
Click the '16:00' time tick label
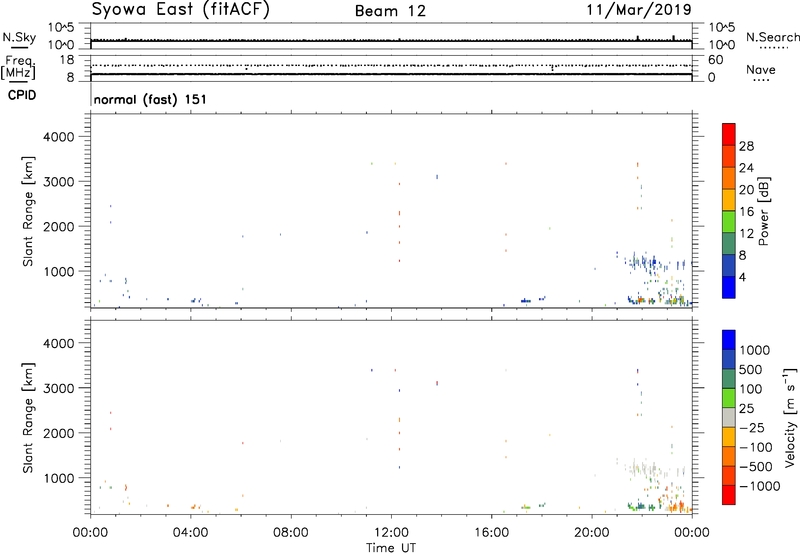[x=491, y=533]
